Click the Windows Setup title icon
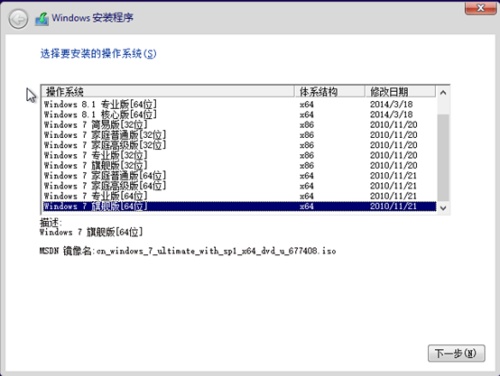Viewport: 500px width, 376px height. tap(42, 19)
